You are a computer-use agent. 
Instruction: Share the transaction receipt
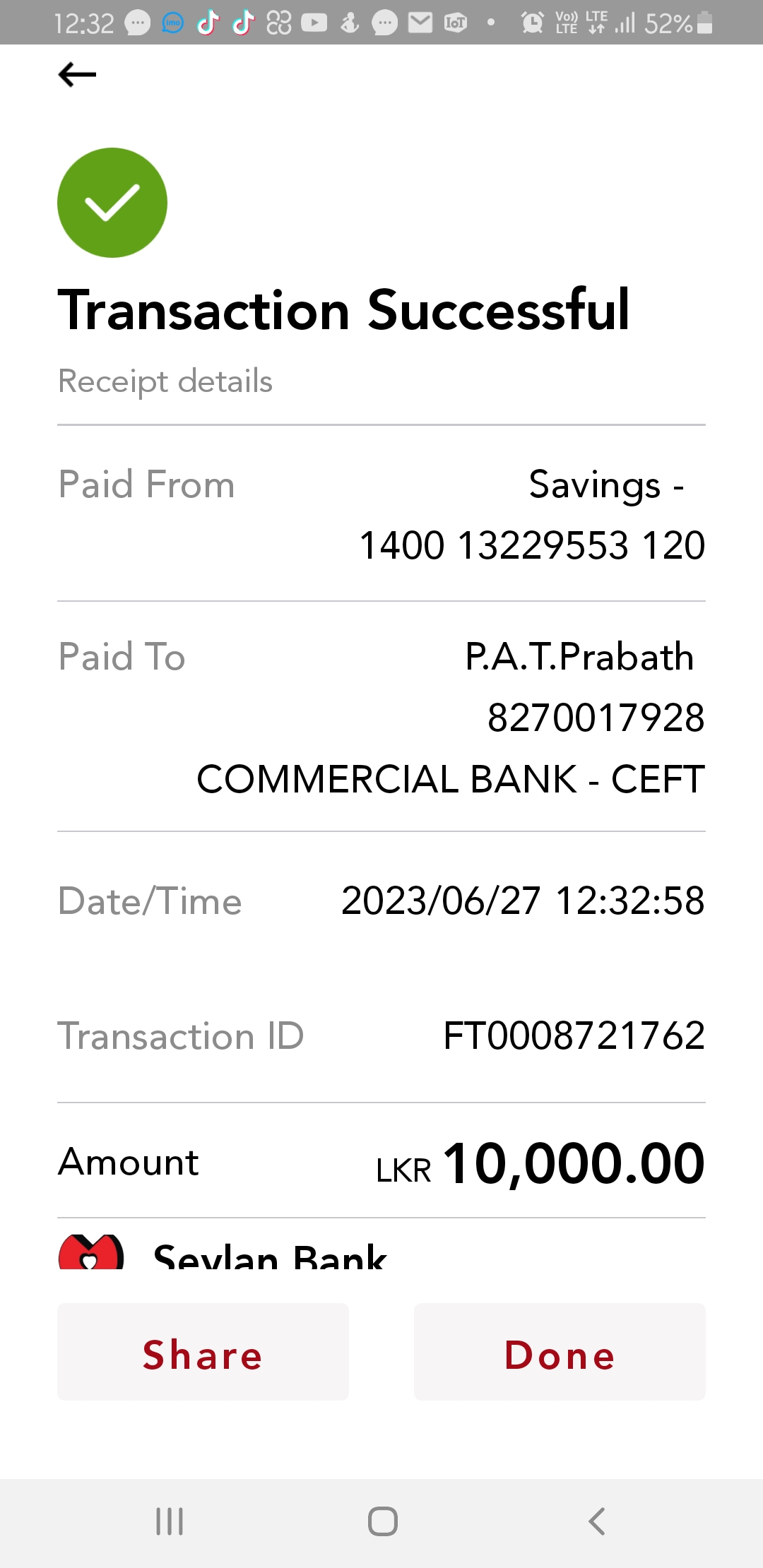point(203,1352)
